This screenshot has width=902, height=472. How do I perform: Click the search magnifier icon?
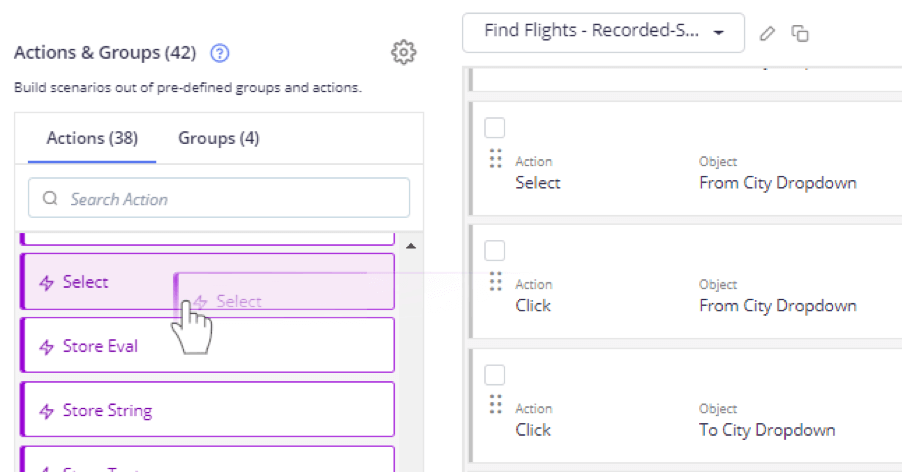point(50,198)
